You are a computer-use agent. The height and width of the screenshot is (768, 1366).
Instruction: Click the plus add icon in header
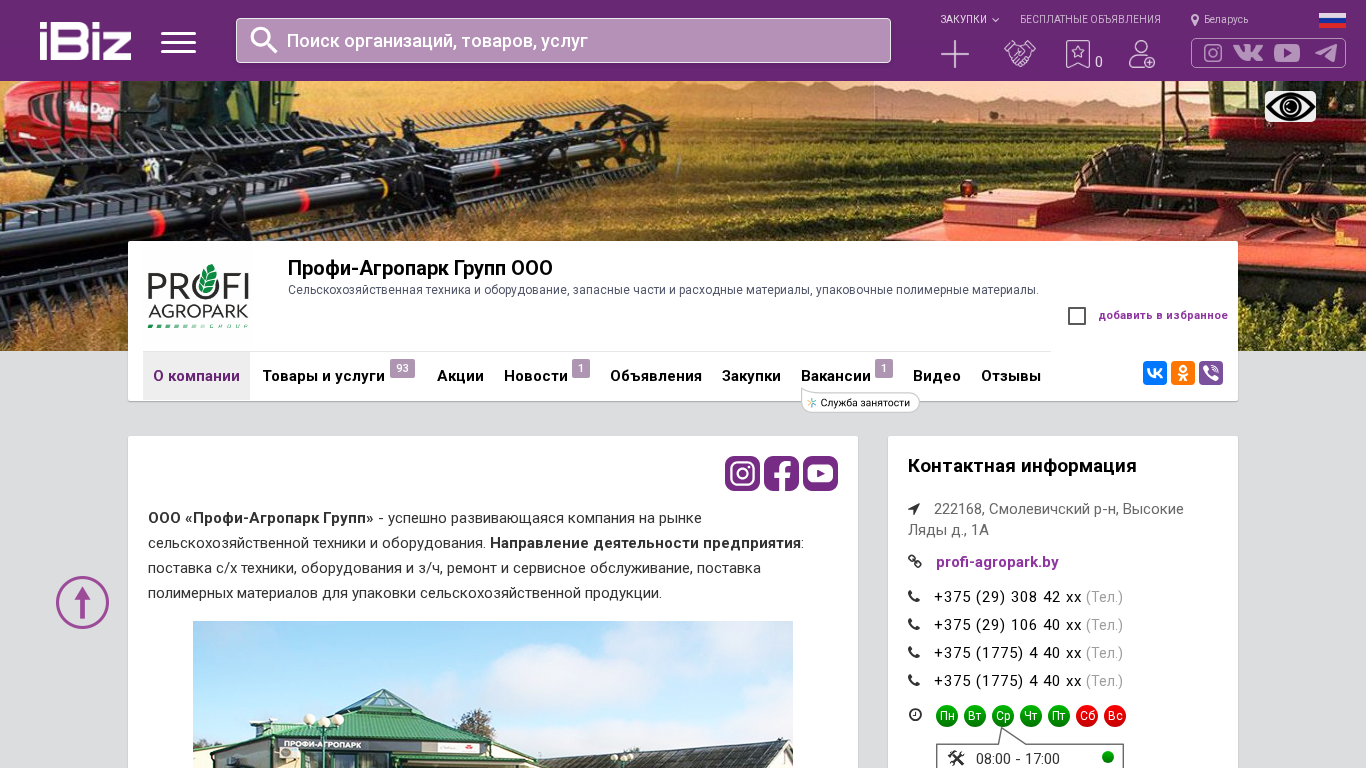(955, 54)
